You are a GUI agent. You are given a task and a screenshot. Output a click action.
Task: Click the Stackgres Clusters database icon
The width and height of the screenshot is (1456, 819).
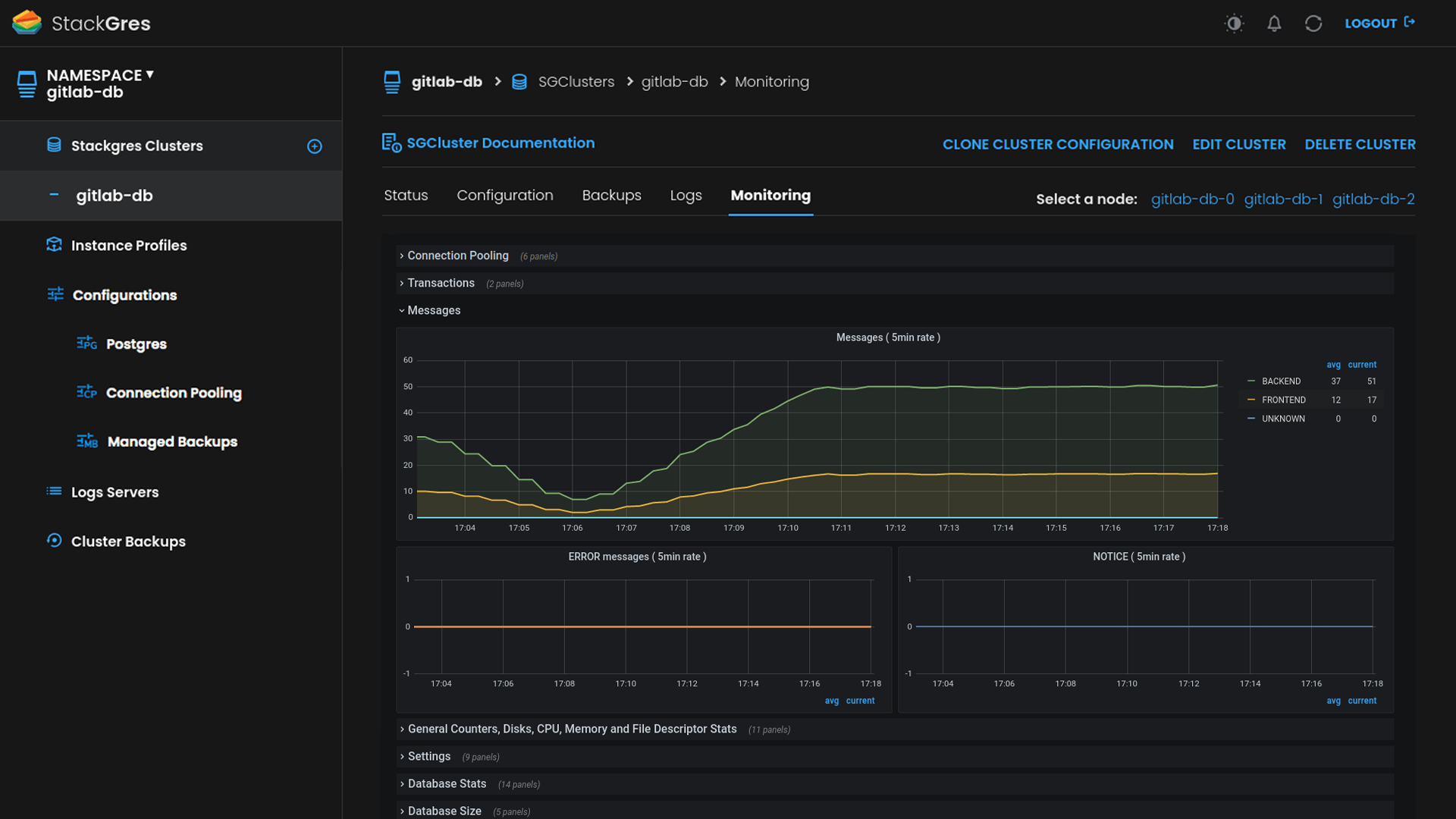coord(54,145)
